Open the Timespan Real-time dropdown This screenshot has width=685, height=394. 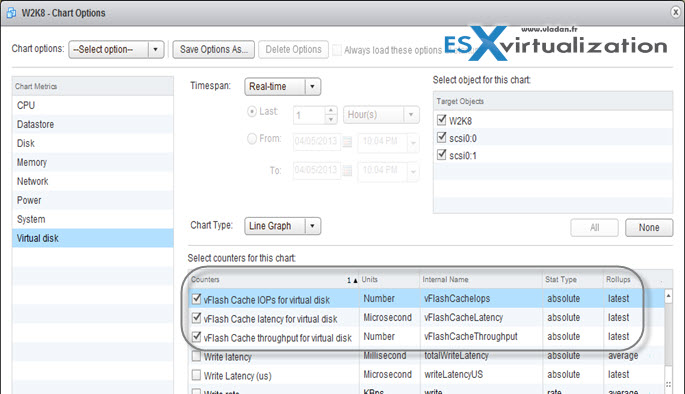pyautogui.click(x=283, y=86)
